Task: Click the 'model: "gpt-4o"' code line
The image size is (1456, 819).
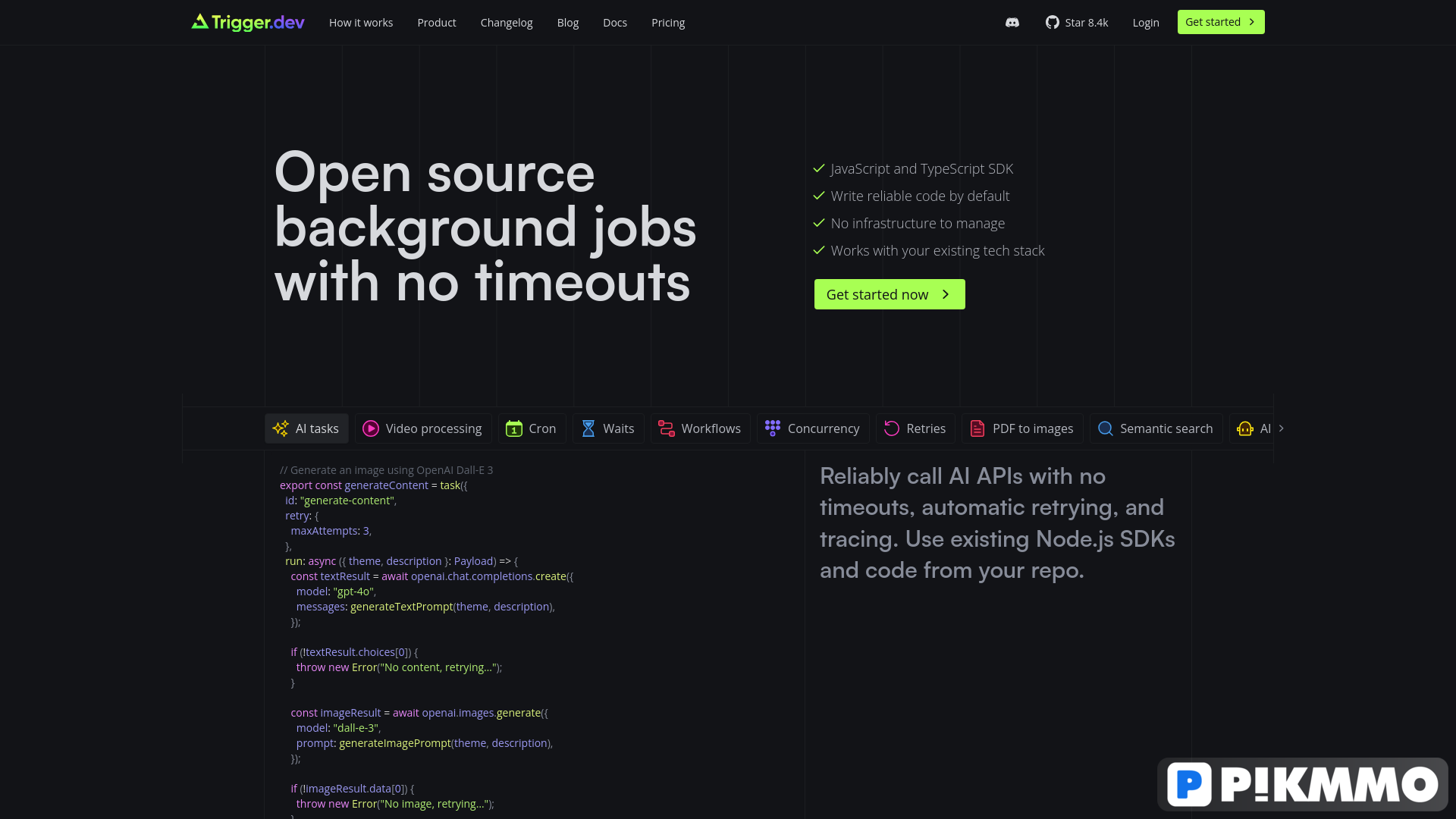Action: click(x=336, y=591)
